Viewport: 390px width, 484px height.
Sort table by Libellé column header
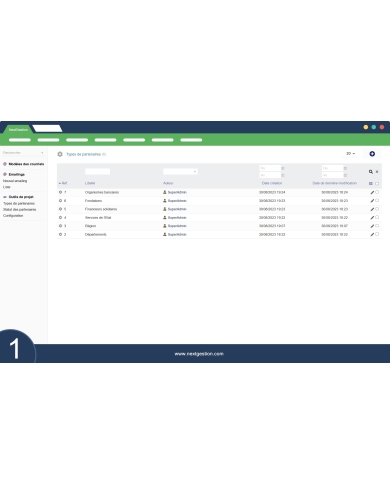click(90, 183)
